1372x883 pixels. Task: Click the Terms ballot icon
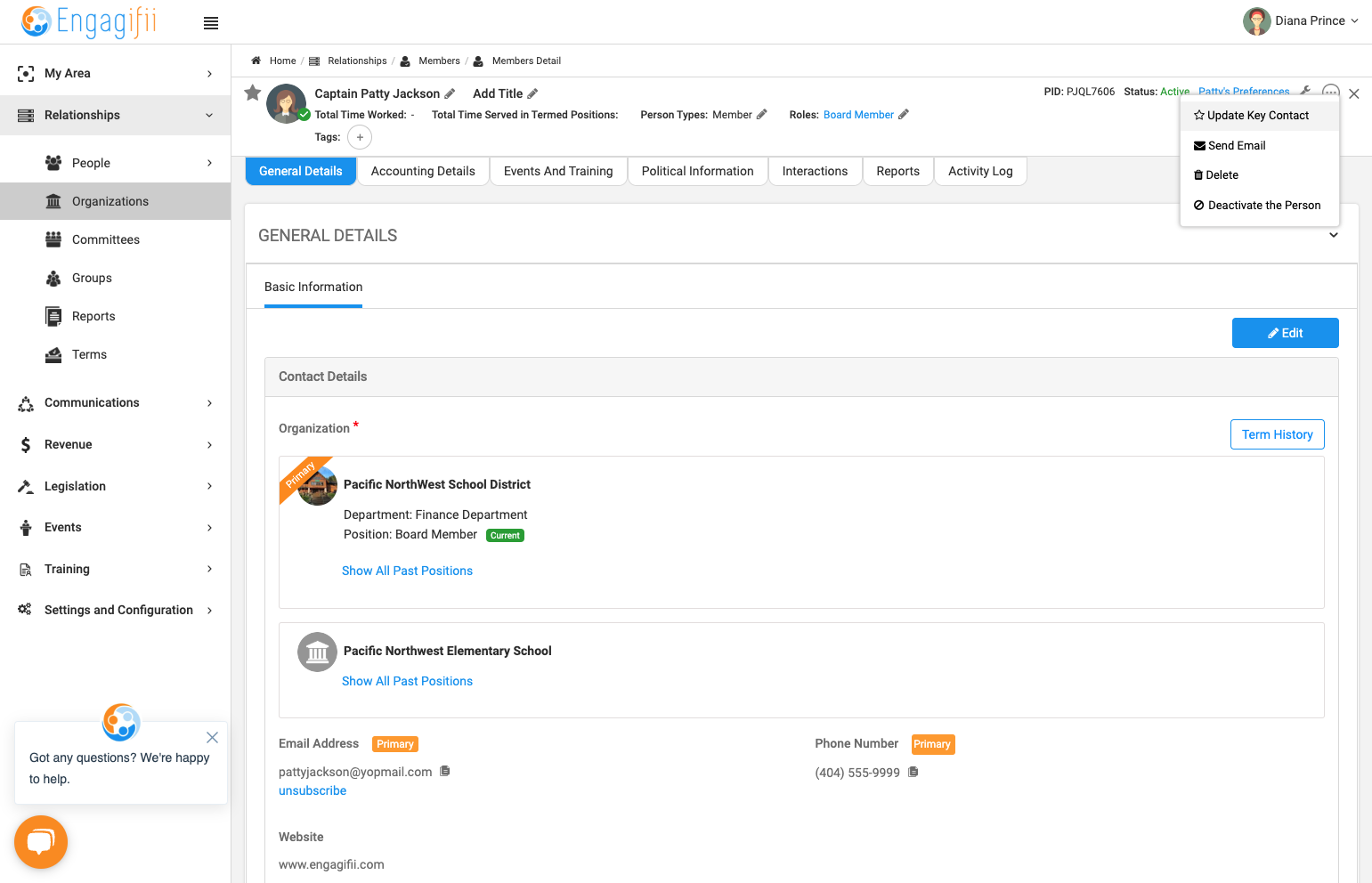tap(53, 354)
